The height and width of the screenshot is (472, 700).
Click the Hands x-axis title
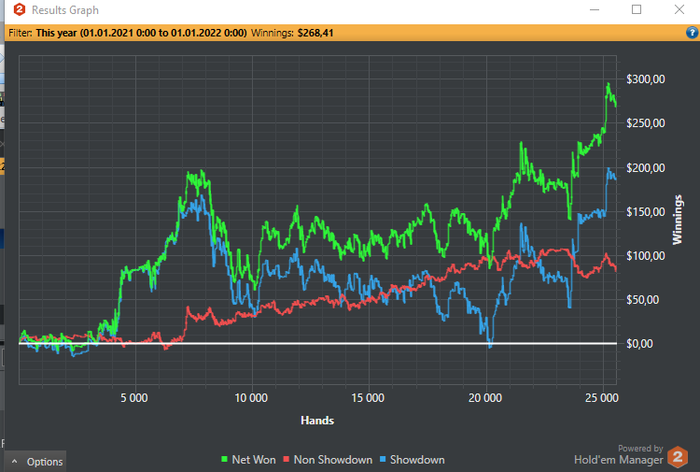(x=317, y=420)
